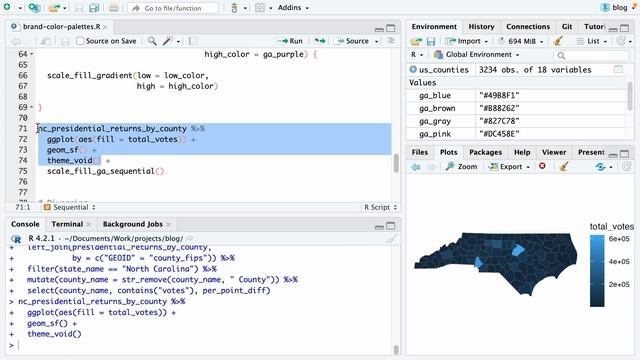The image size is (640, 360).
Task: Click the Environment search field
Action: click(x=591, y=55)
